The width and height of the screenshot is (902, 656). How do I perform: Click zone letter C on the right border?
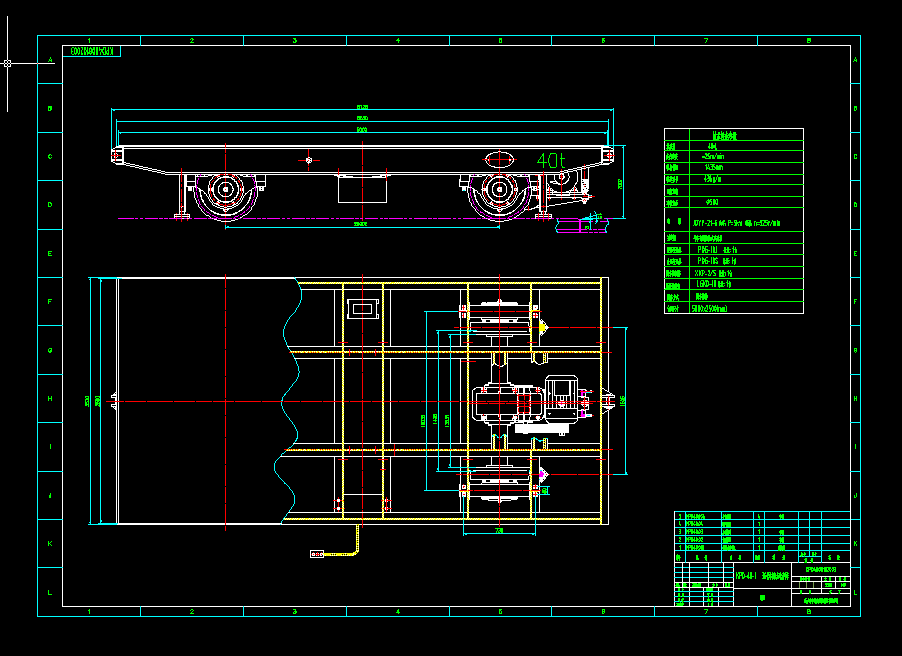click(x=855, y=157)
